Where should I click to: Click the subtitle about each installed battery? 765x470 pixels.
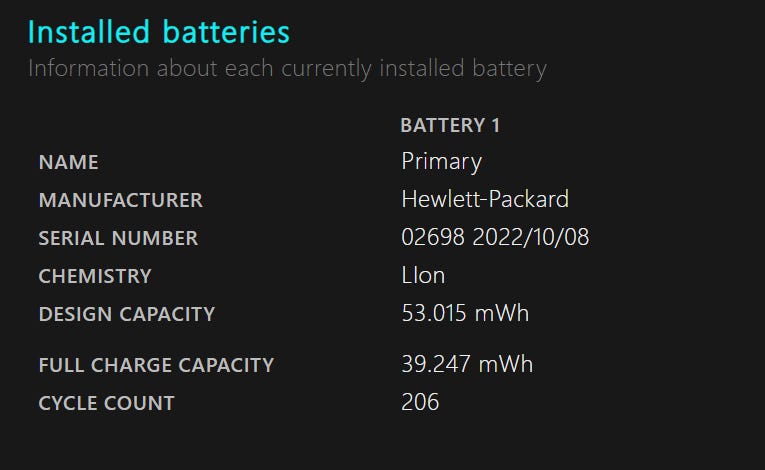[287, 69]
